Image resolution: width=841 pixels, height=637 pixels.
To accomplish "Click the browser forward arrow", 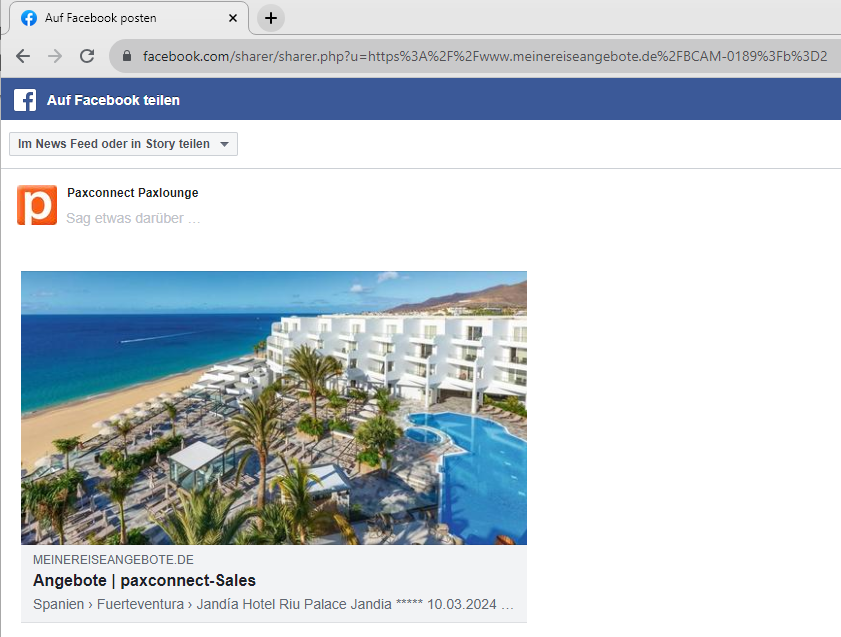I will [55, 56].
